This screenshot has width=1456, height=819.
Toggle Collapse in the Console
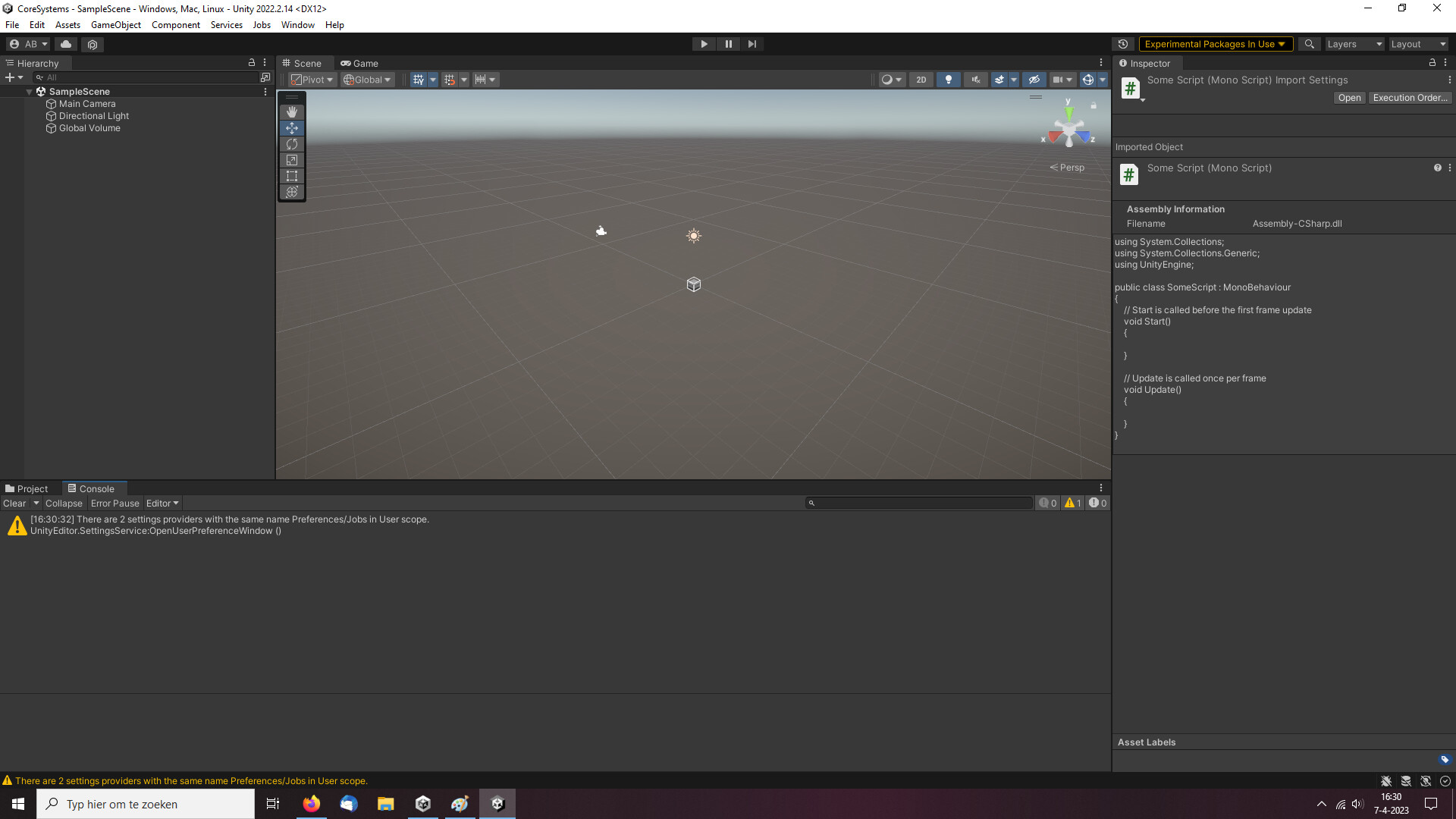[x=64, y=504]
